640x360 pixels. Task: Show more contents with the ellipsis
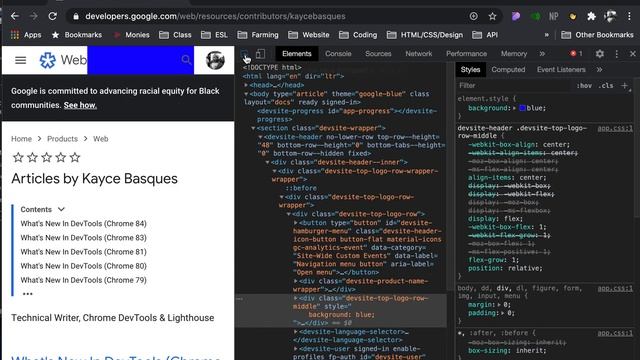pos(27,294)
